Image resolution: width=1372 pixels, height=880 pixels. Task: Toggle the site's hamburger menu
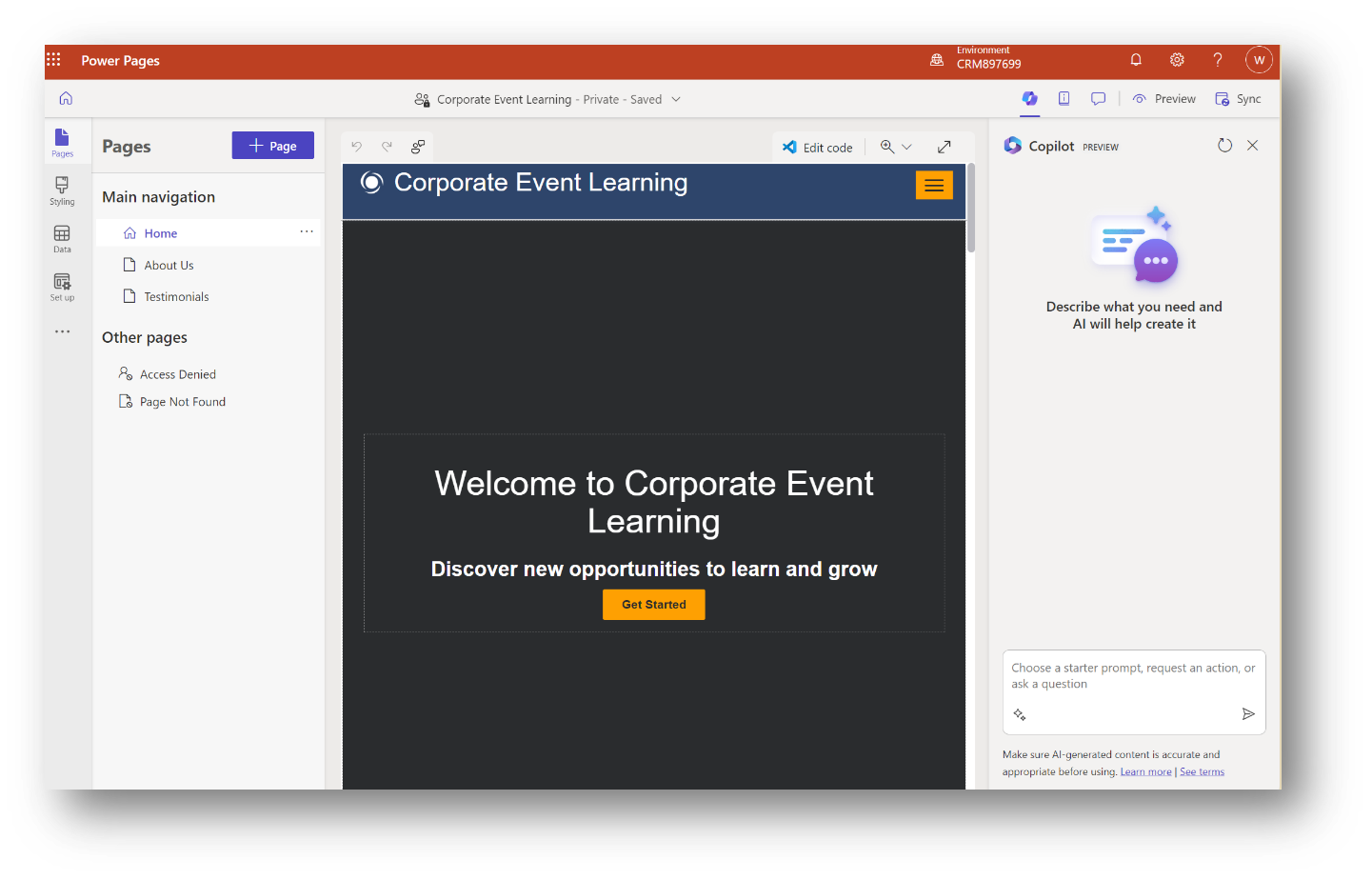(934, 186)
